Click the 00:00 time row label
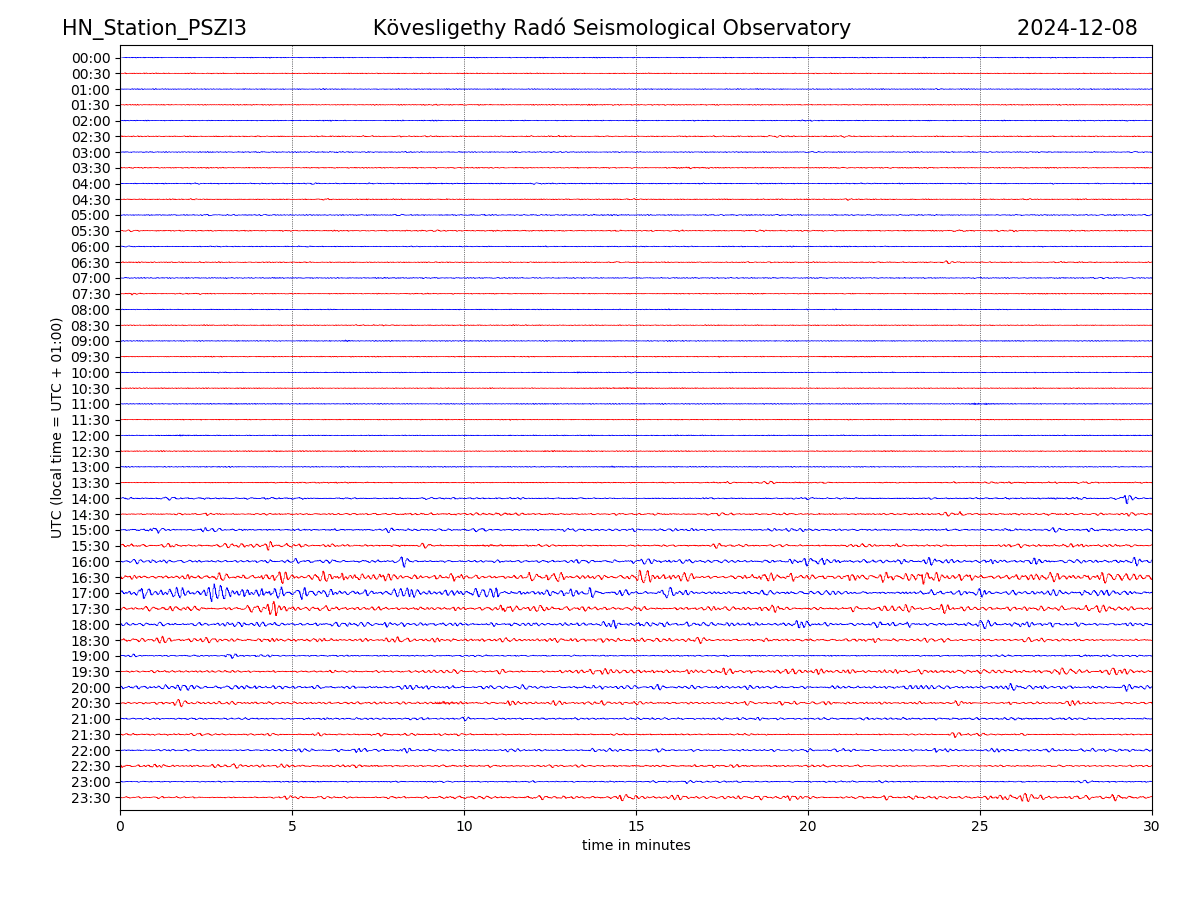Image resolution: width=1200 pixels, height=900 pixels. [x=91, y=58]
